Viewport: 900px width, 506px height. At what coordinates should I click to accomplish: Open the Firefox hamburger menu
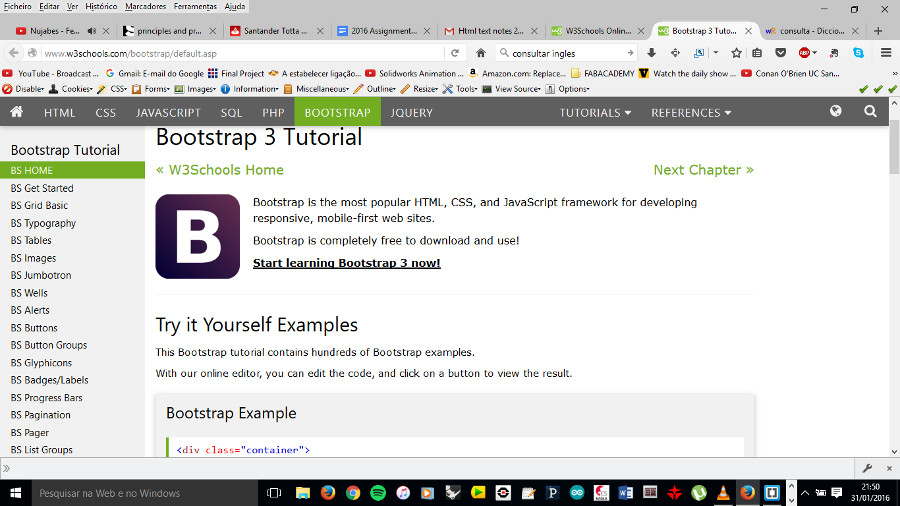(886, 53)
